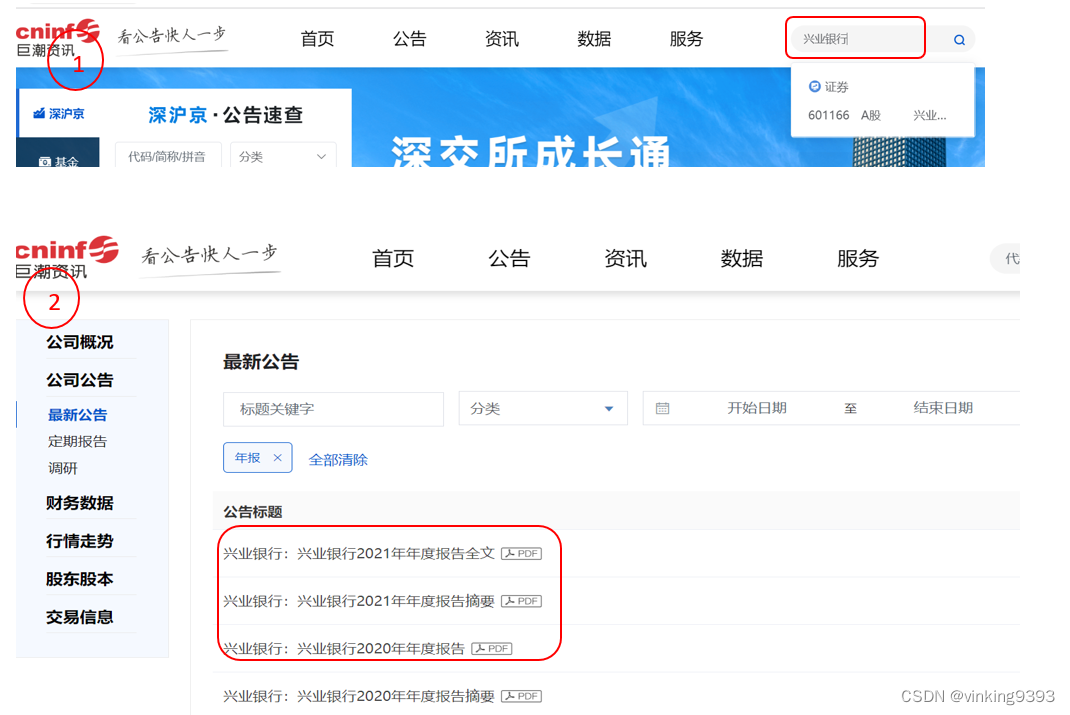Screen dimensions: 1070x715
Task: Click the 代码/简称/拼音 input field
Action: [168, 156]
